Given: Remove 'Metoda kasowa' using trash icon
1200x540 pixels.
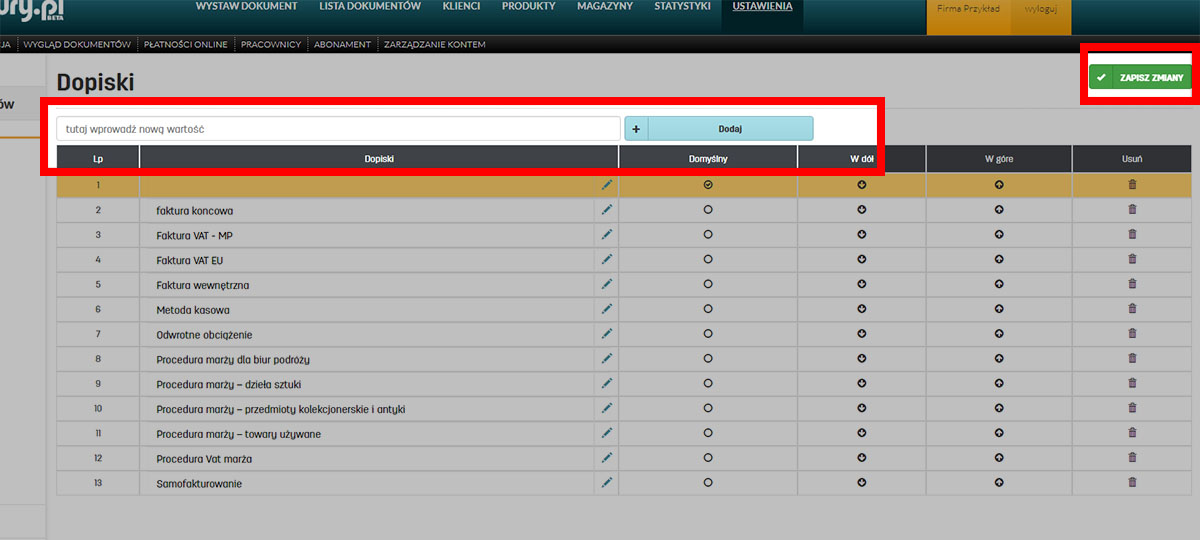Looking at the screenshot, I should coord(1132,309).
